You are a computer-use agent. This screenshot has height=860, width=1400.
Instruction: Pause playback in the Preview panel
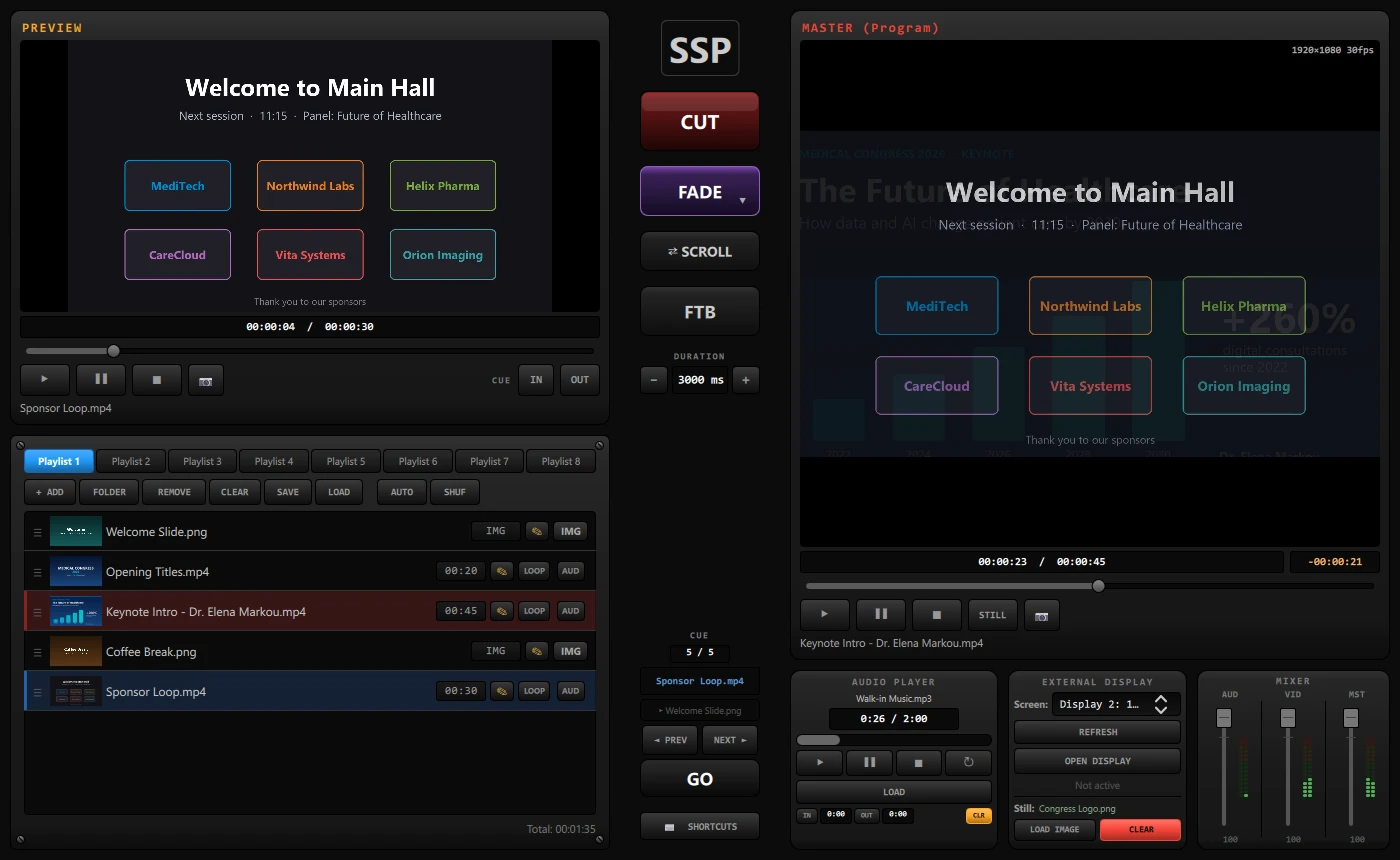101,380
